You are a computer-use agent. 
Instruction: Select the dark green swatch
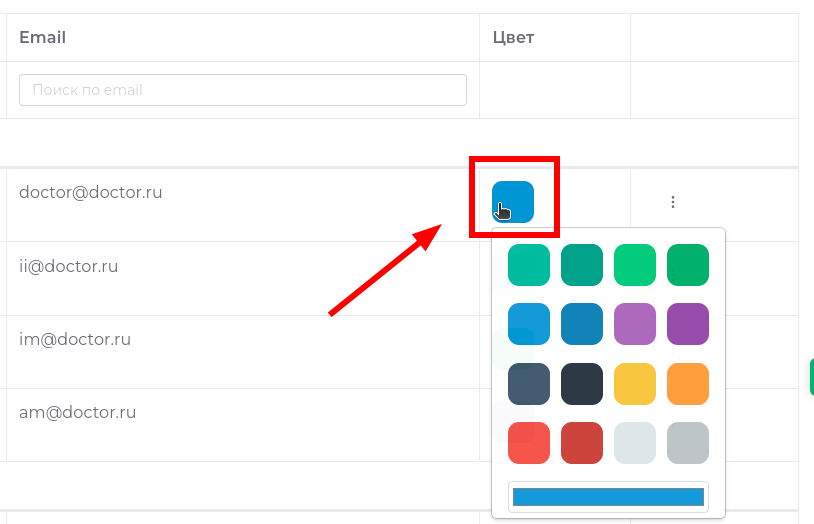[x=688, y=265]
